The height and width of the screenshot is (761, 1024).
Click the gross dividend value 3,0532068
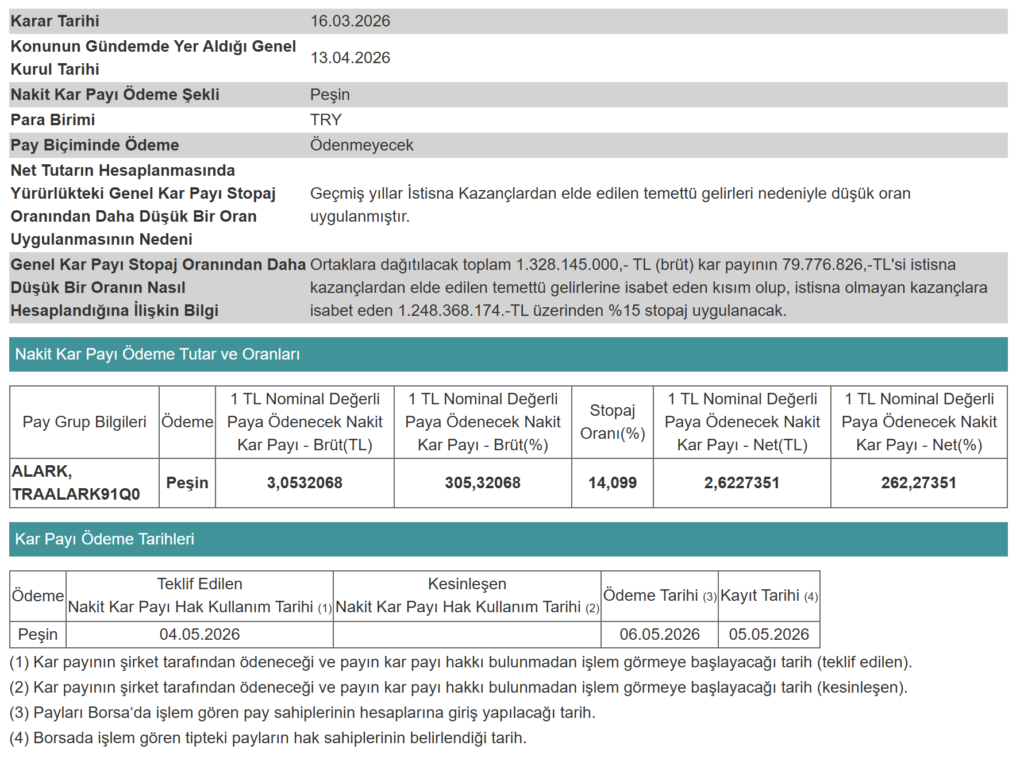click(x=305, y=483)
